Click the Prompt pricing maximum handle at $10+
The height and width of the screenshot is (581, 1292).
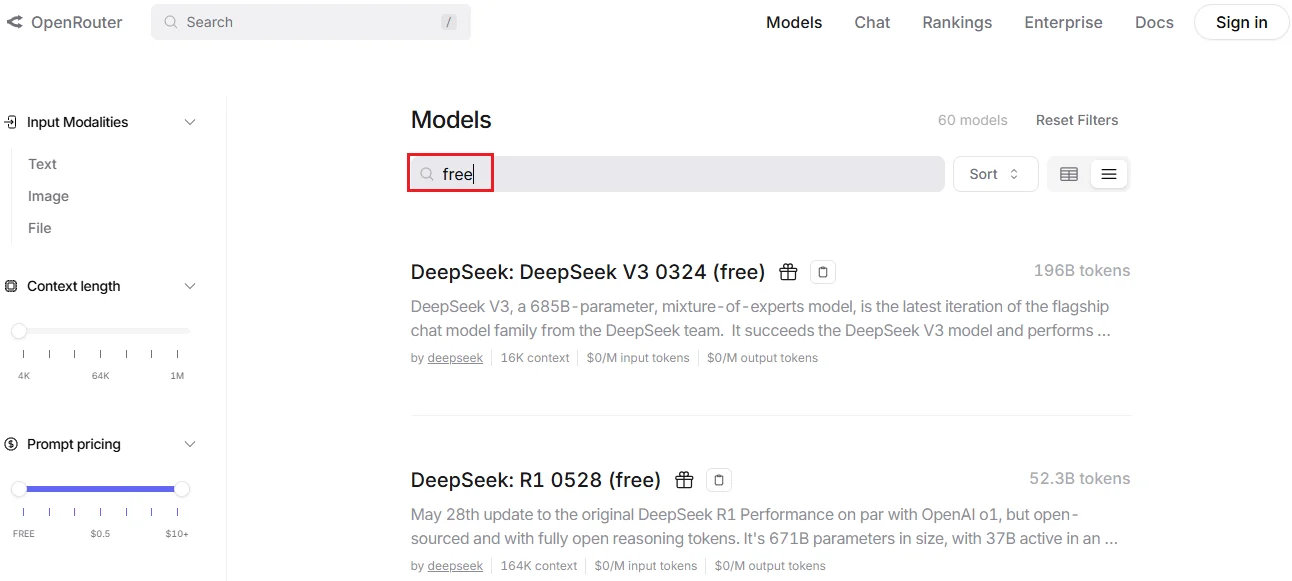[181, 489]
